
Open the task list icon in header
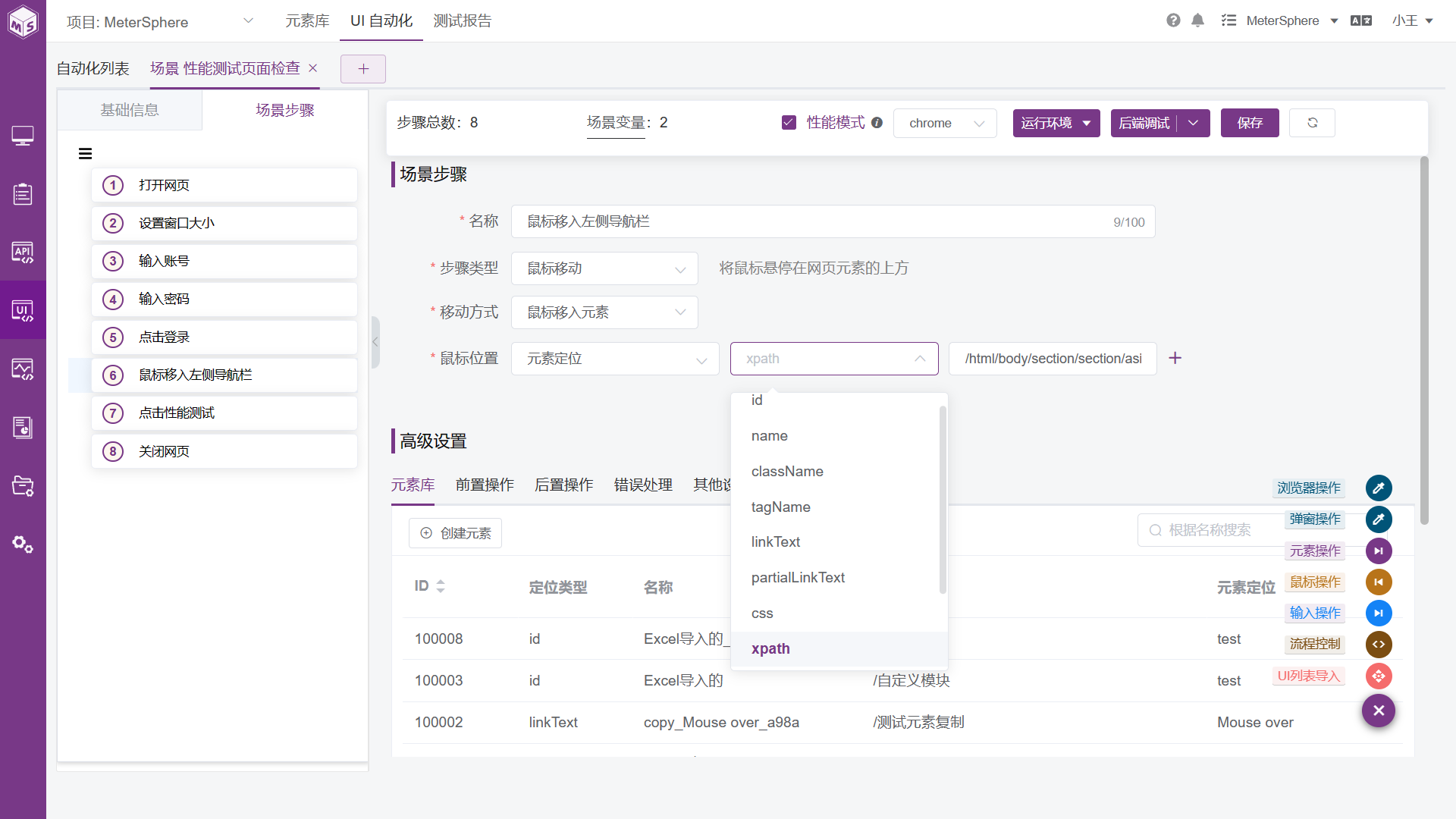[1228, 20]
